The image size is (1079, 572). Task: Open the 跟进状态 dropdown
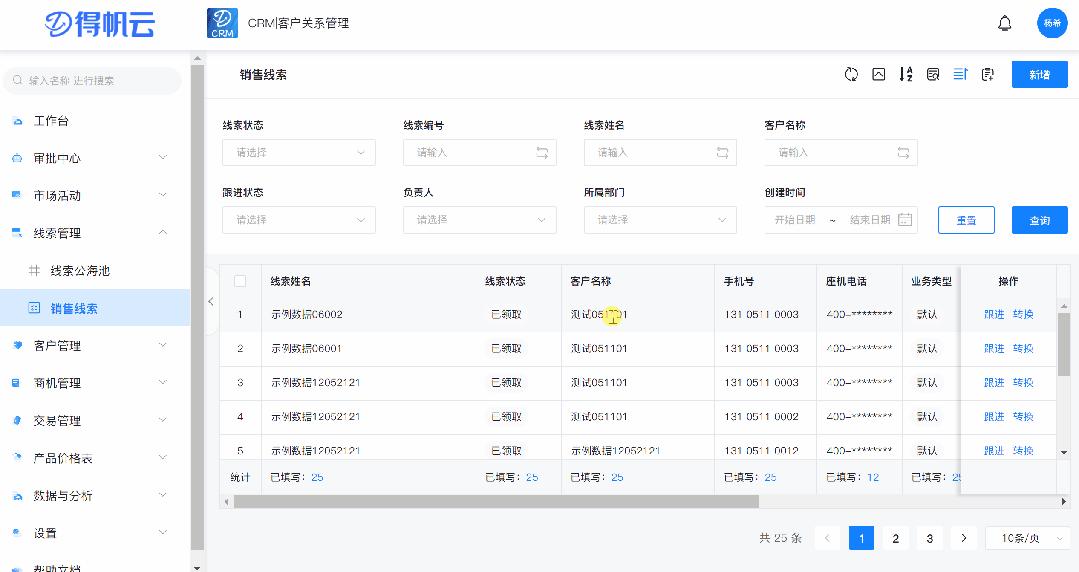click(299, 220)
